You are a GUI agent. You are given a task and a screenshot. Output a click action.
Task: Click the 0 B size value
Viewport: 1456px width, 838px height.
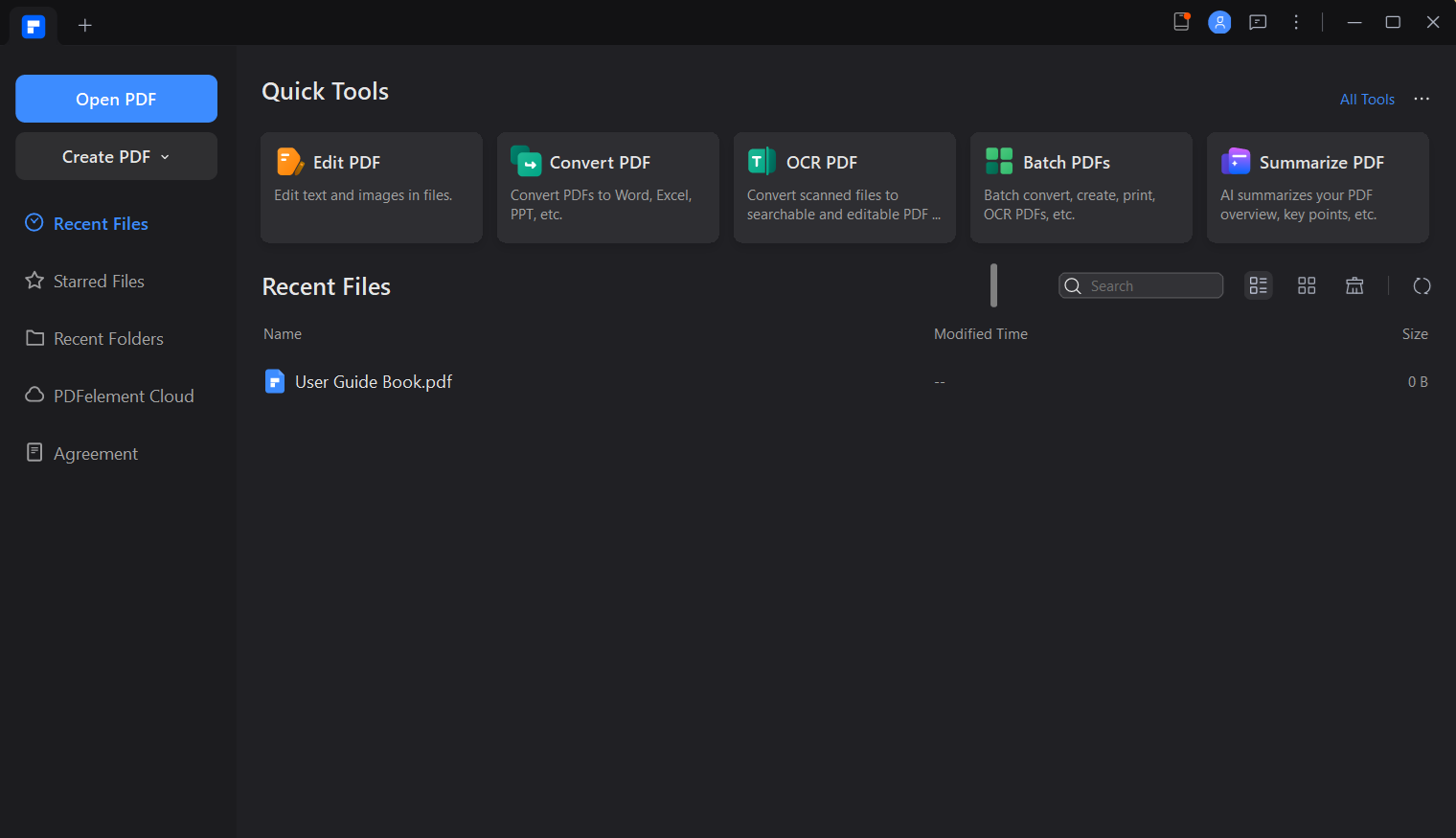click(1418, 381)
